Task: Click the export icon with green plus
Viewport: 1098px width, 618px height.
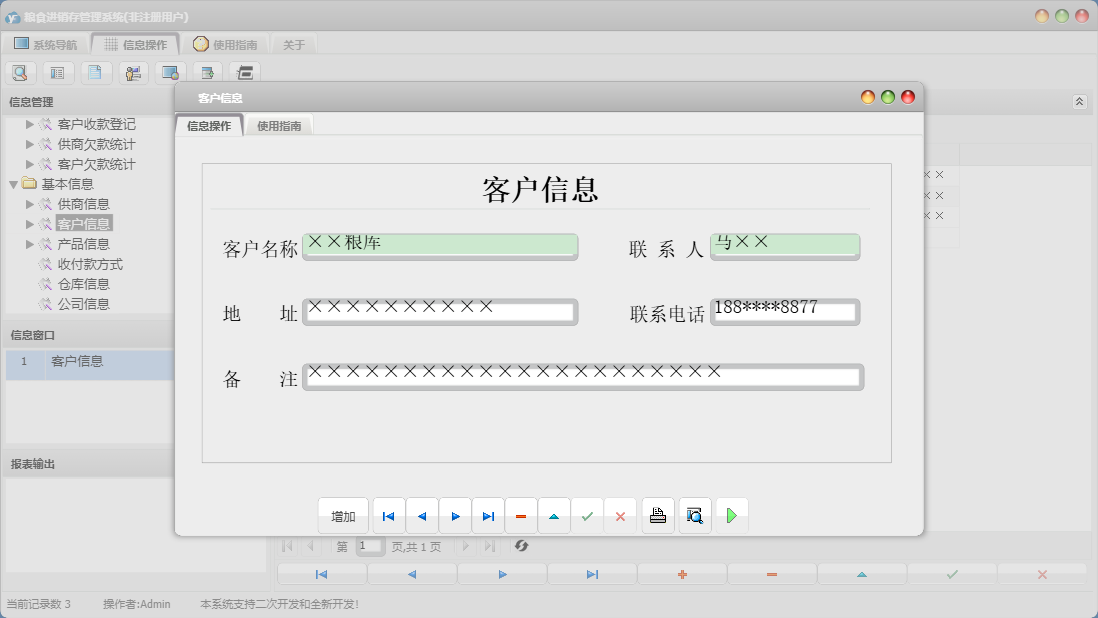Action: click(208, 72)
